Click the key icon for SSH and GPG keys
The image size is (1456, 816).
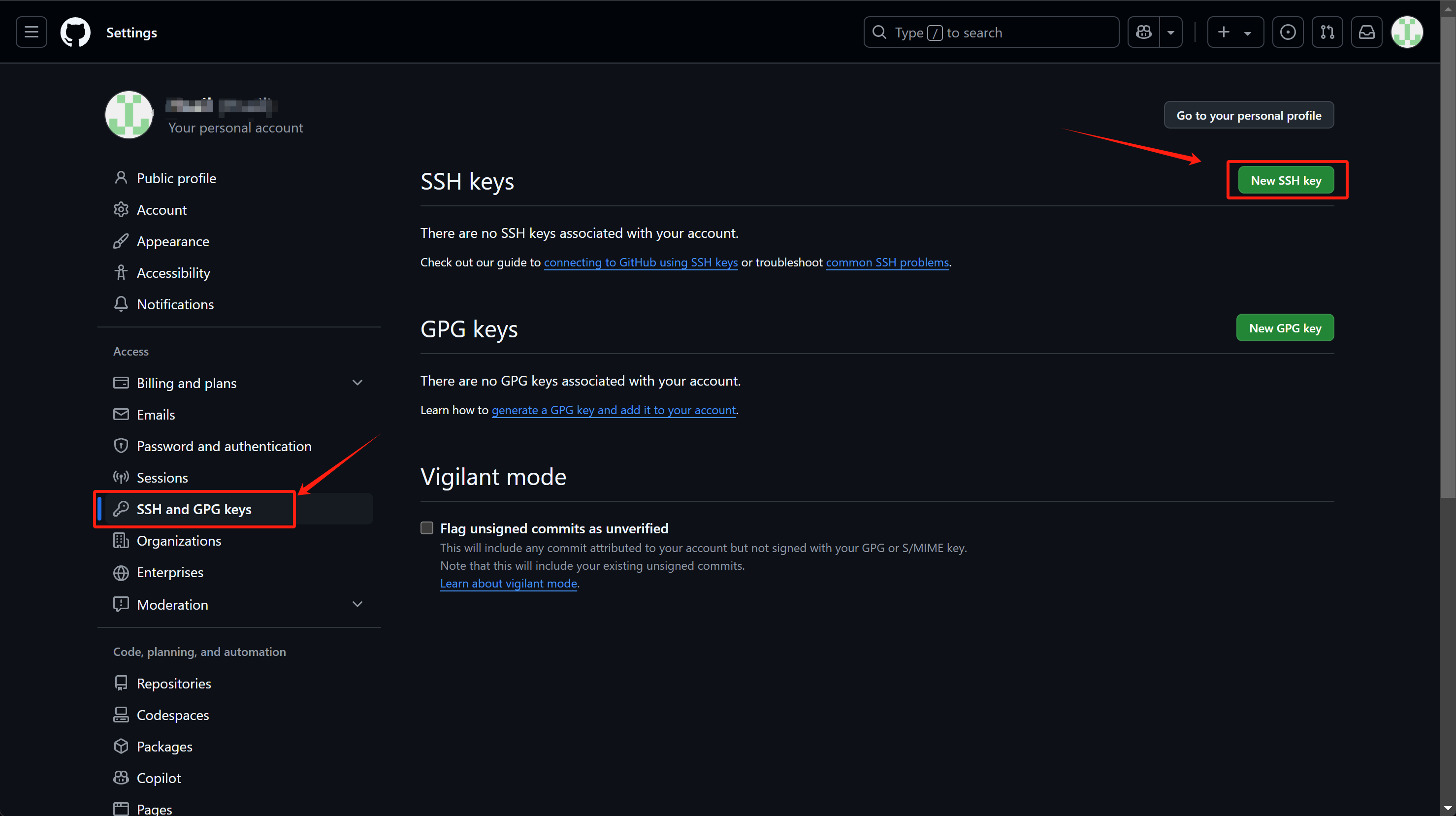[121, 509]
